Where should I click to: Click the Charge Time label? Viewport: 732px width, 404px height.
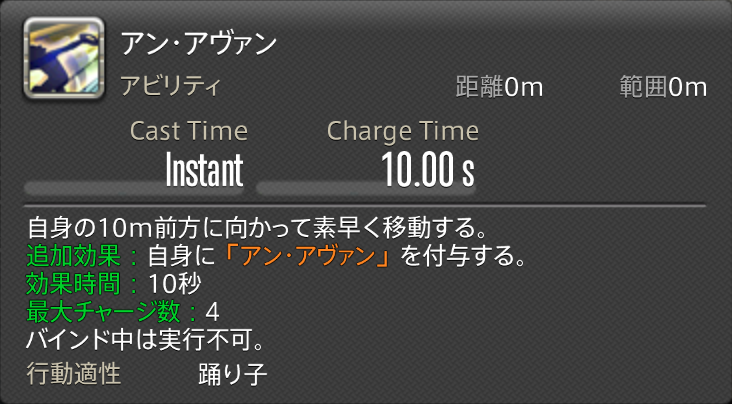point(403,131)
